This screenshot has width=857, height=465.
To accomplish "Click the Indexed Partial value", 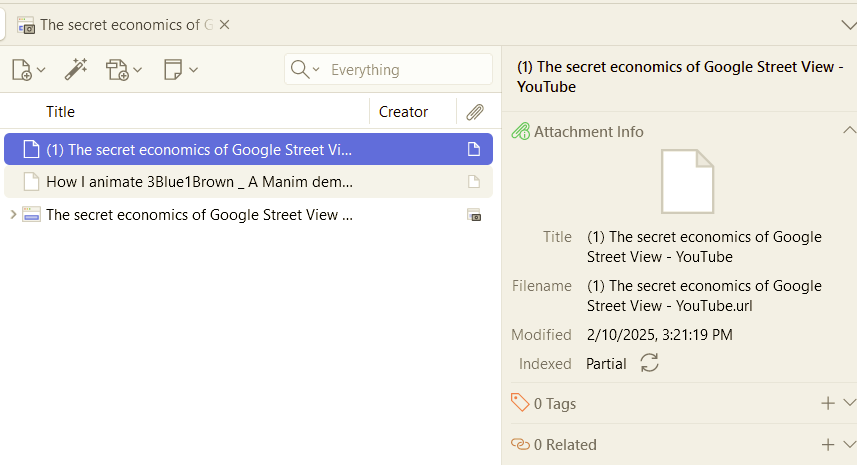I will [x=606, y=364].
